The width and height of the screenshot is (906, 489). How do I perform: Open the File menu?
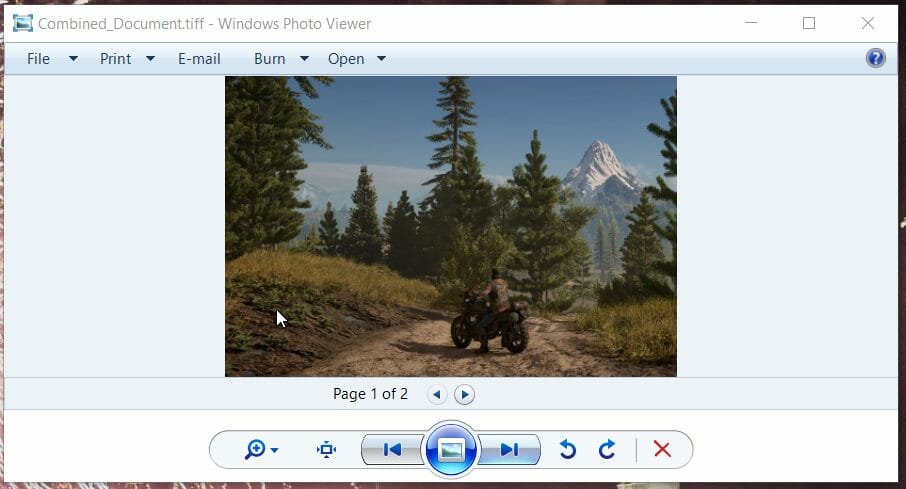tap(38, 59)
